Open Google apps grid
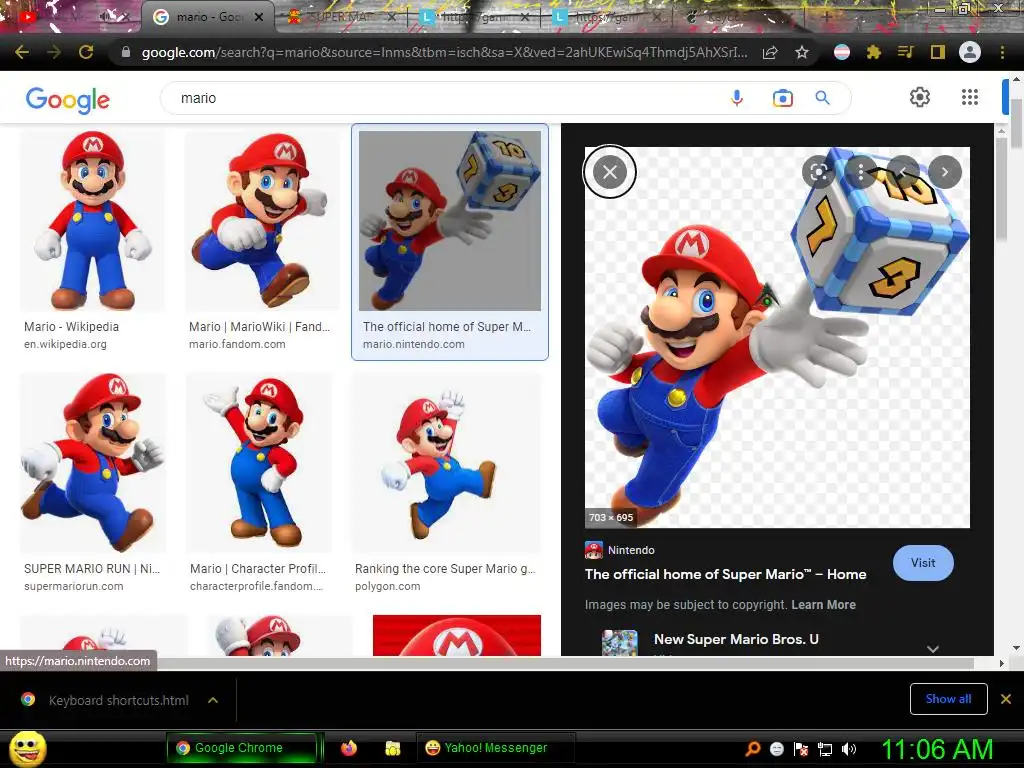 pyautogui.click(x=970, y=97)
